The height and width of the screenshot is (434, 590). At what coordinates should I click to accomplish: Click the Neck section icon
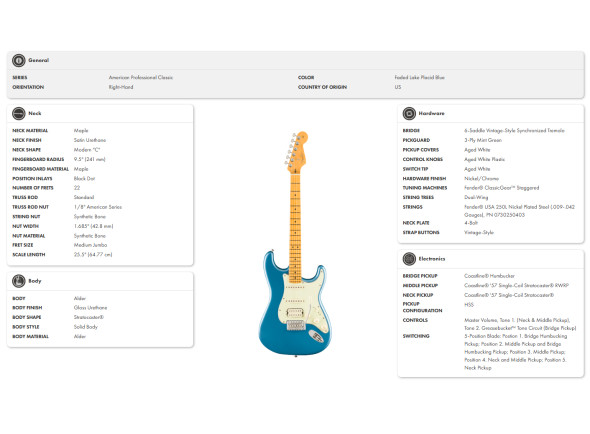18,113
